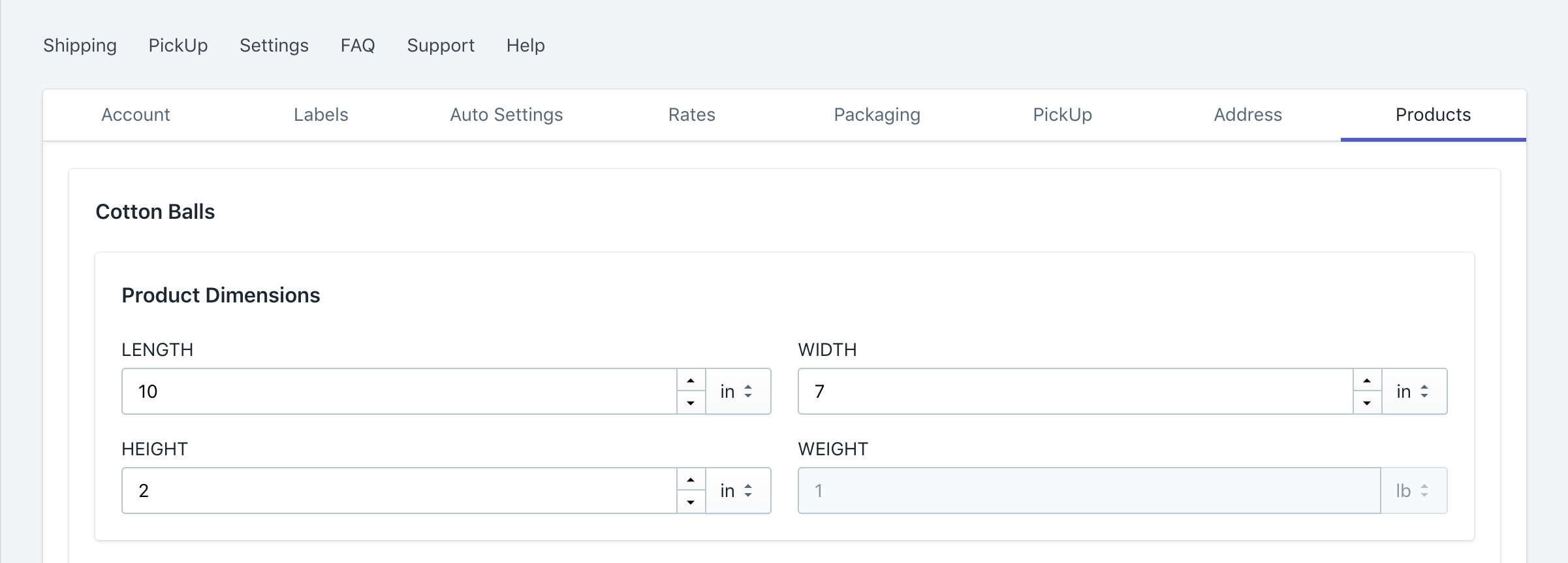
Task: Switch to the Labels tab
Action: [x=321, y=115]
